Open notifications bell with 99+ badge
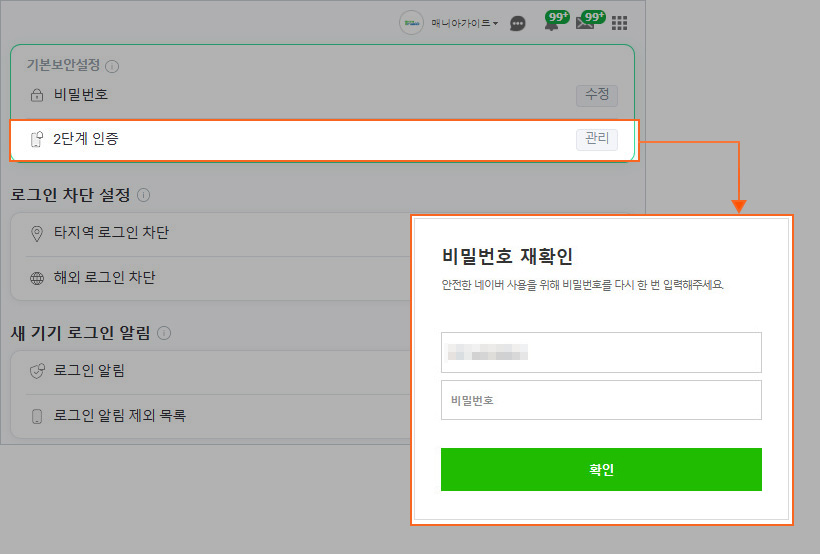Image resolution: width=820 pixels, height=554 pixels. point(551,23)
